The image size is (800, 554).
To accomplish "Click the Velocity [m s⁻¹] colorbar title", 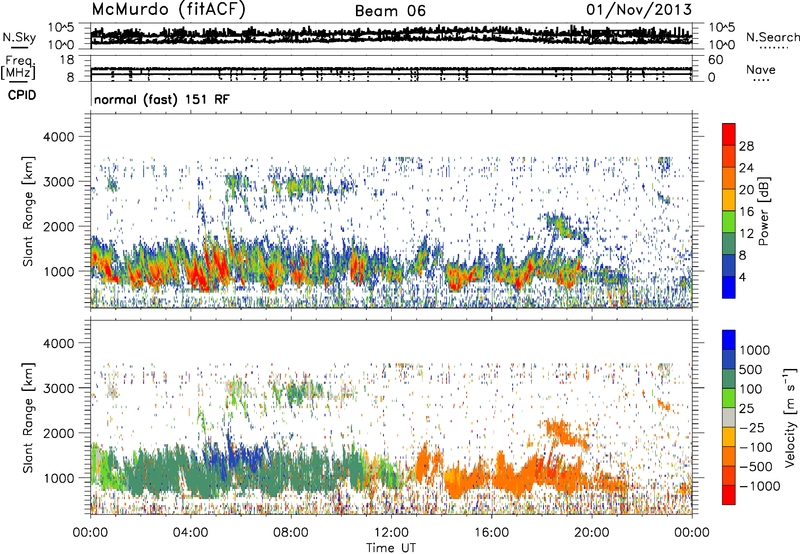I will click(x=790, y=417).
